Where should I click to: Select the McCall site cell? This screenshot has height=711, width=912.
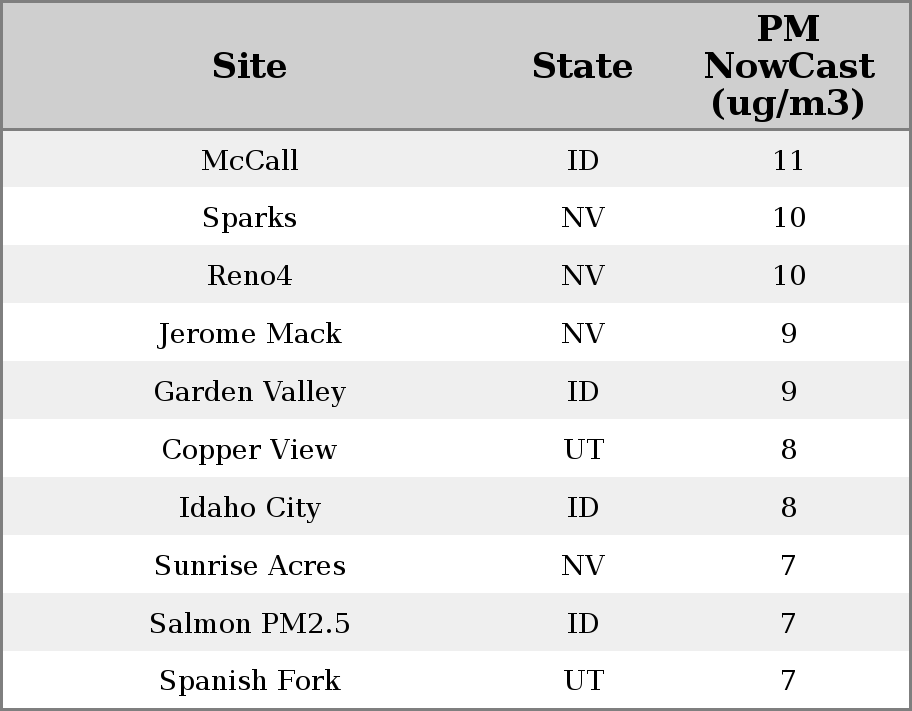(249, 160)
